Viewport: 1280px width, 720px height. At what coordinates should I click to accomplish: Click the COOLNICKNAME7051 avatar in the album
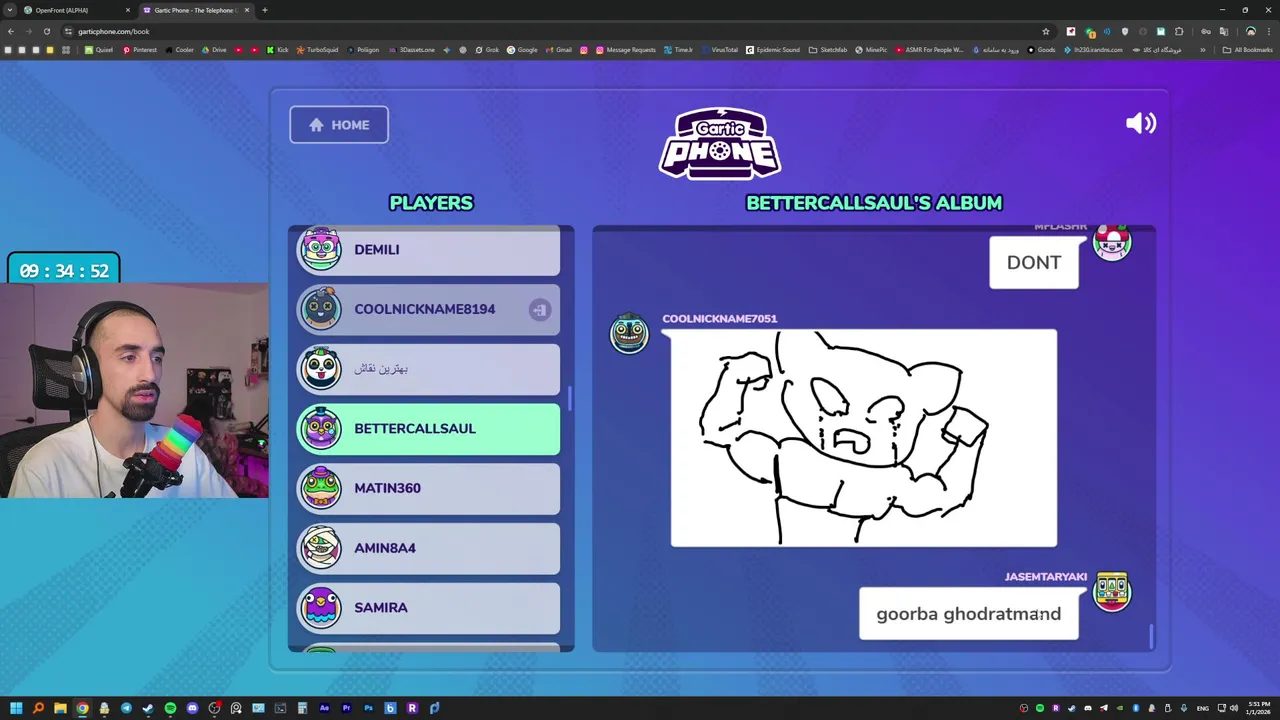629,333
